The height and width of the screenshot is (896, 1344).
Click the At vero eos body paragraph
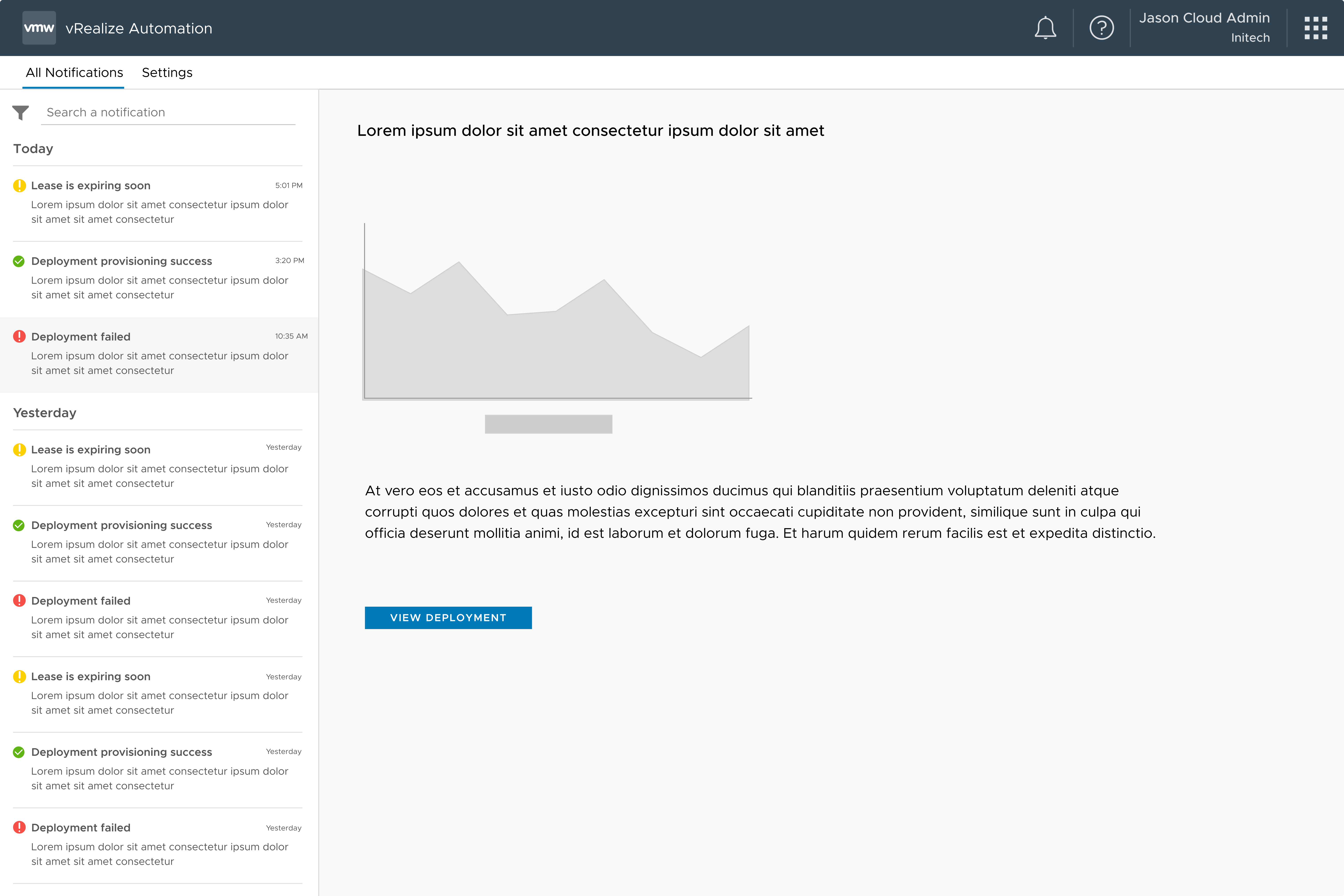point(760,512)
